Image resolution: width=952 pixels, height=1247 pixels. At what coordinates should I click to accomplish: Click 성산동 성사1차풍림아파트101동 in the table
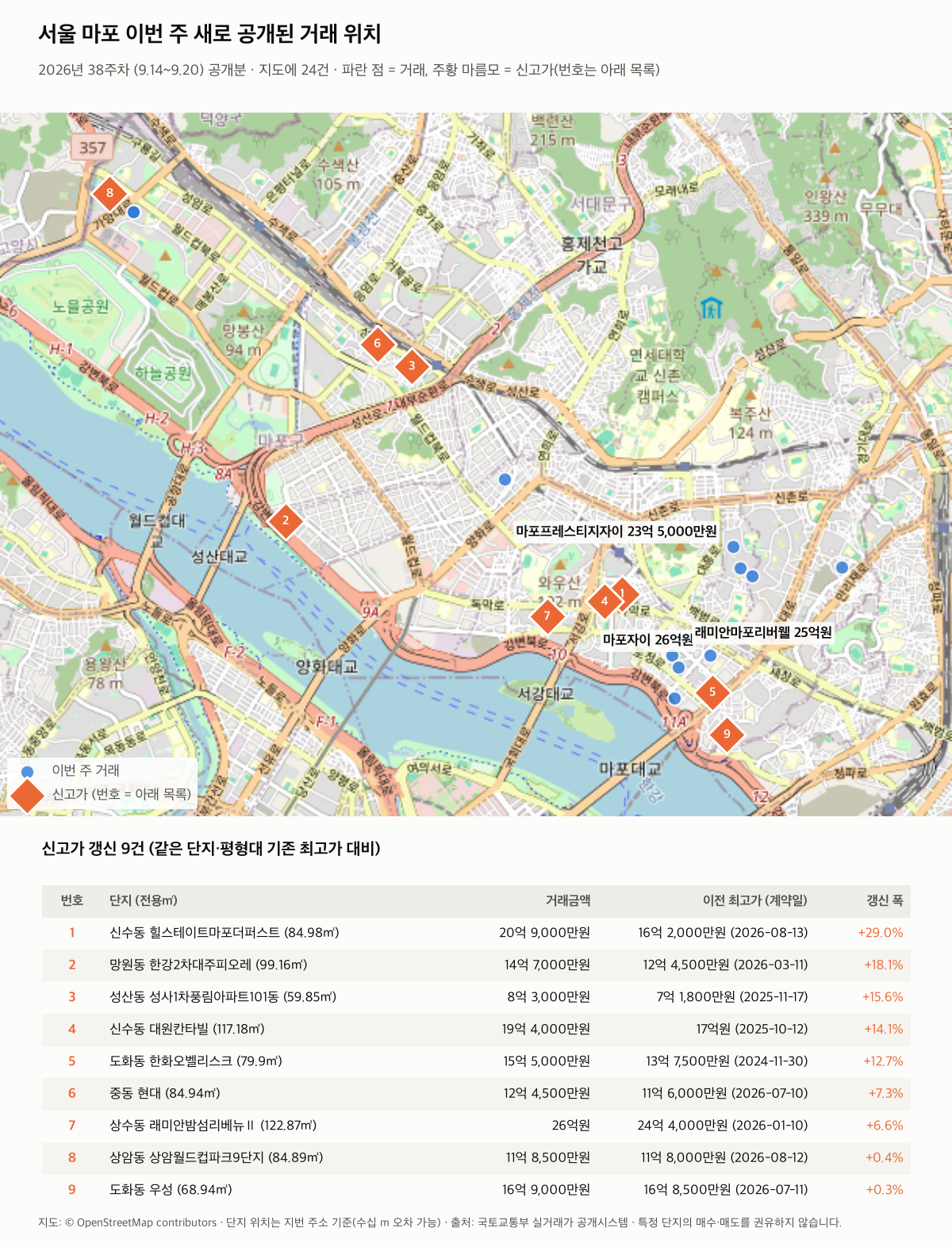point(223,997)
